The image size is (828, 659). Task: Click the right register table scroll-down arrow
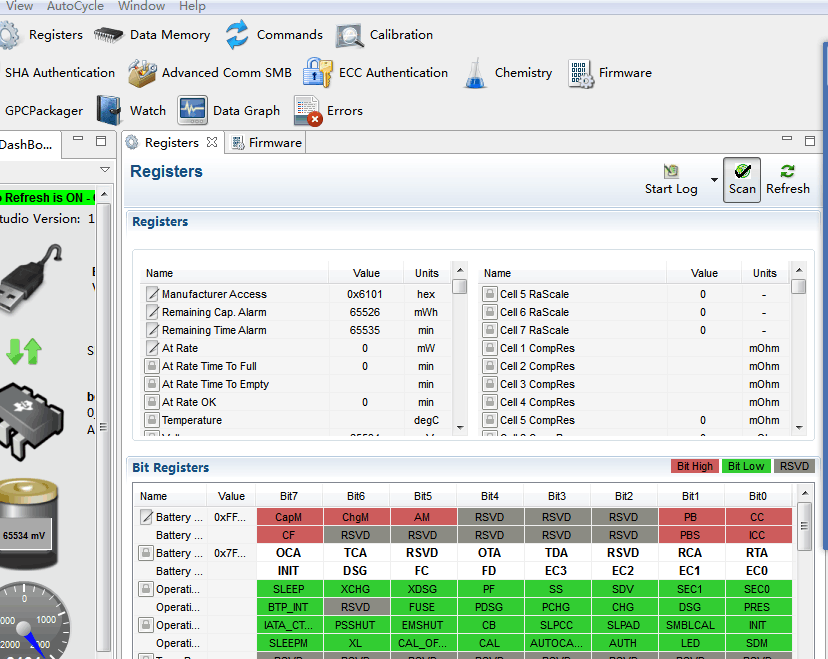click(x=799, y=428)
